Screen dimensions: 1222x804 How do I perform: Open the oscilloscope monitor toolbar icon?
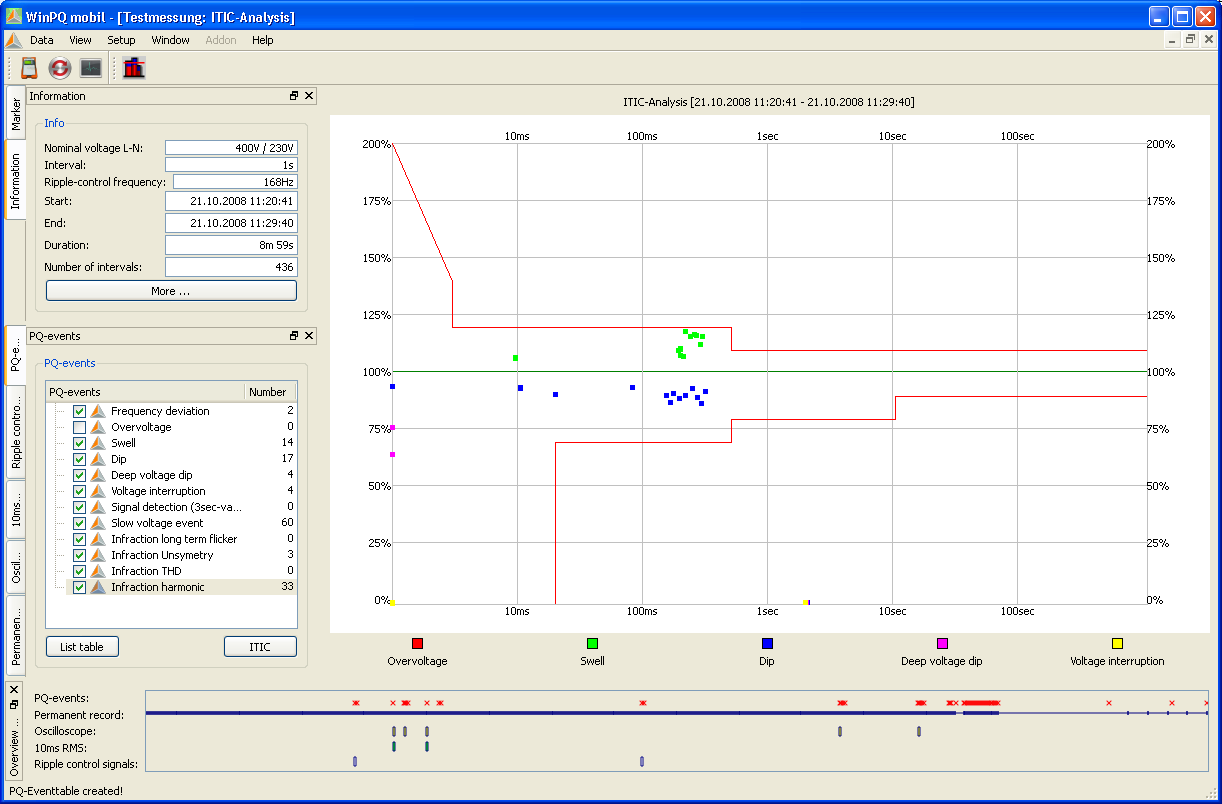[91, 69]
